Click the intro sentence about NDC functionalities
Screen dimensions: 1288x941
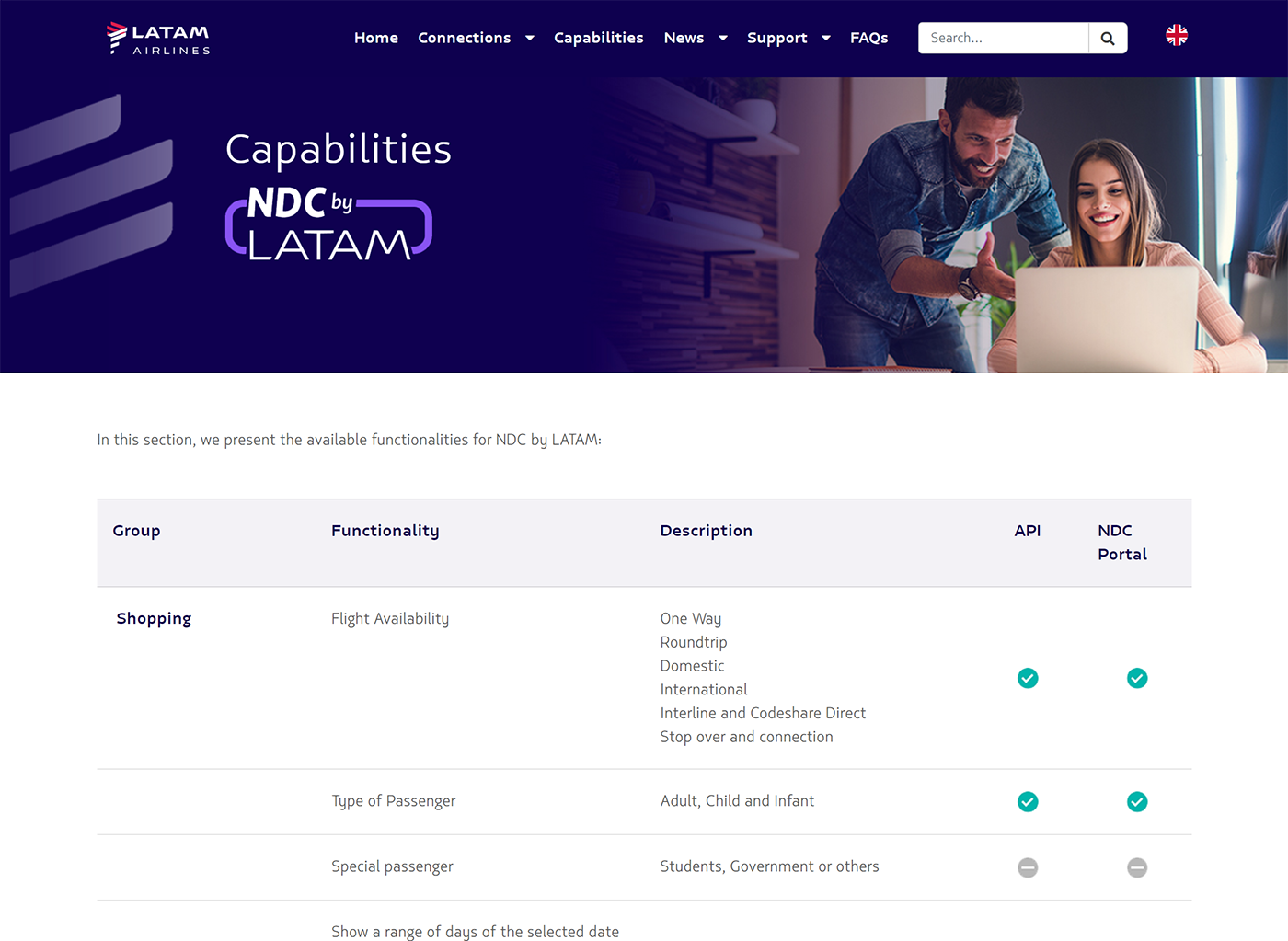click(x=350, y=440)
